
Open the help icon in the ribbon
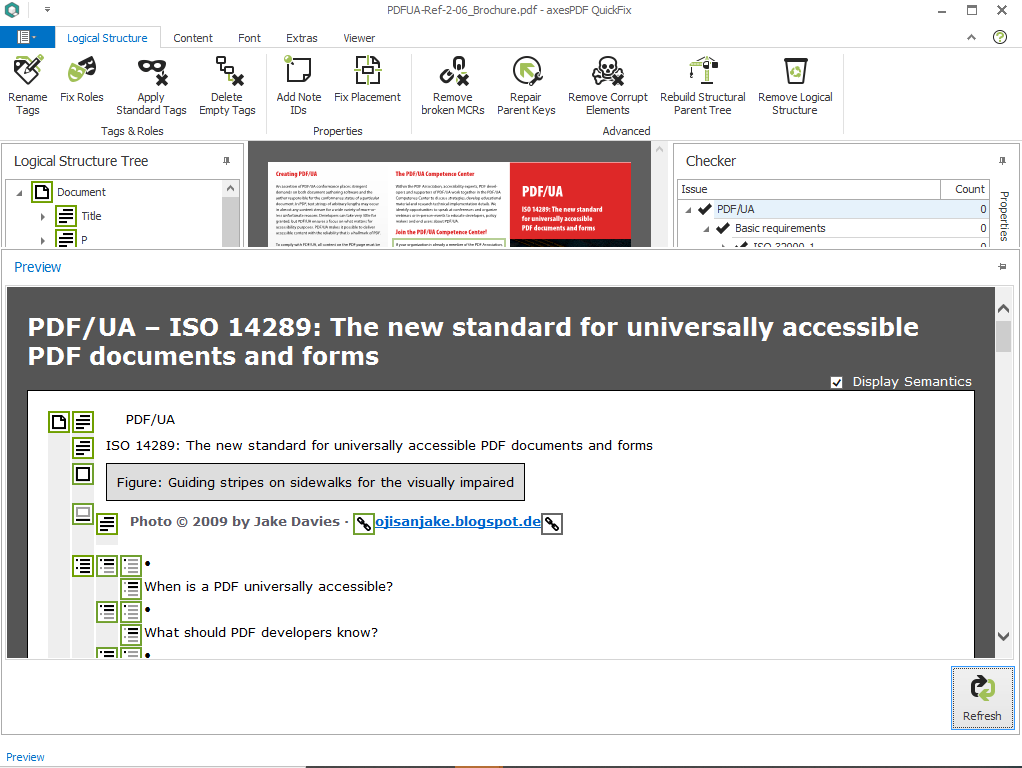pyautogui.click(x=1000, y=37)
